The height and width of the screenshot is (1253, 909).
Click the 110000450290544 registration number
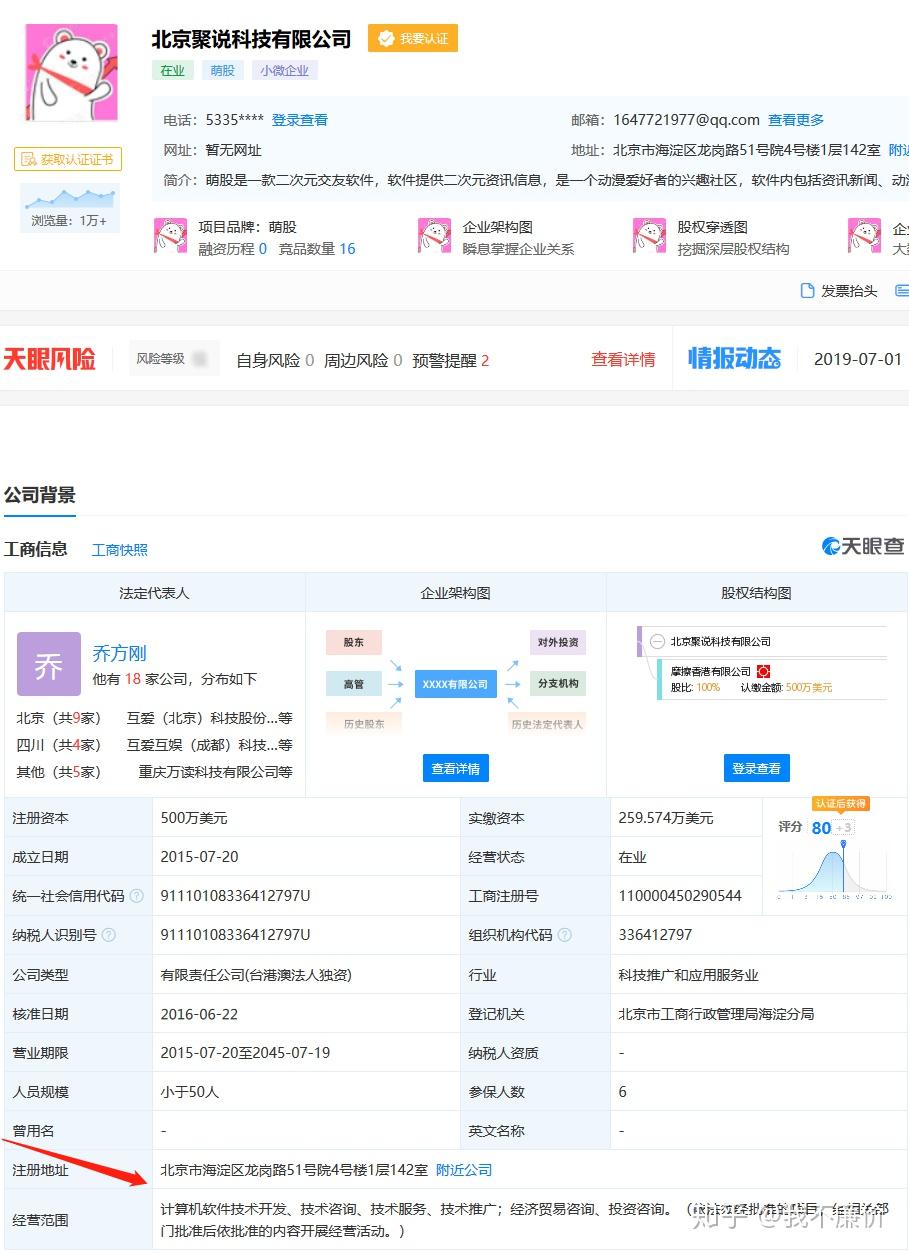(680, 896)
